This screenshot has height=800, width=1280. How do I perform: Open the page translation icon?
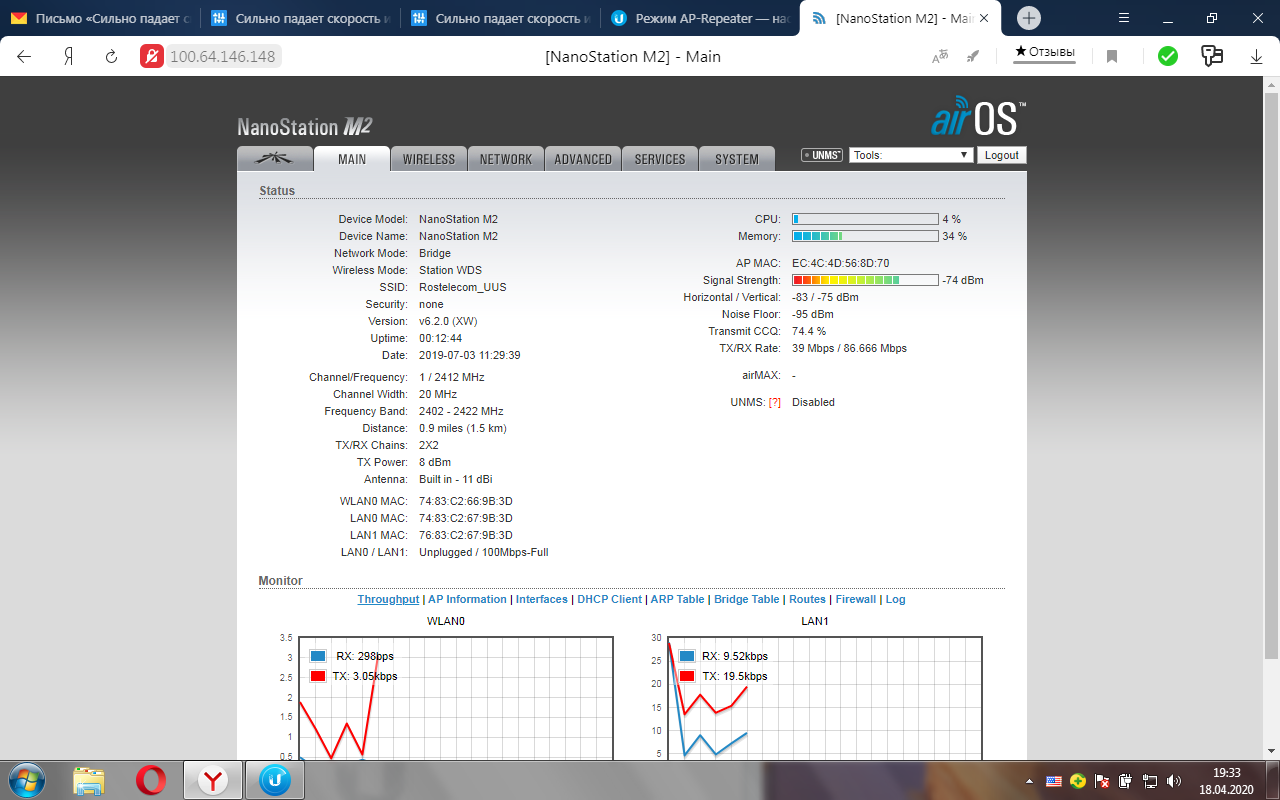940,57
